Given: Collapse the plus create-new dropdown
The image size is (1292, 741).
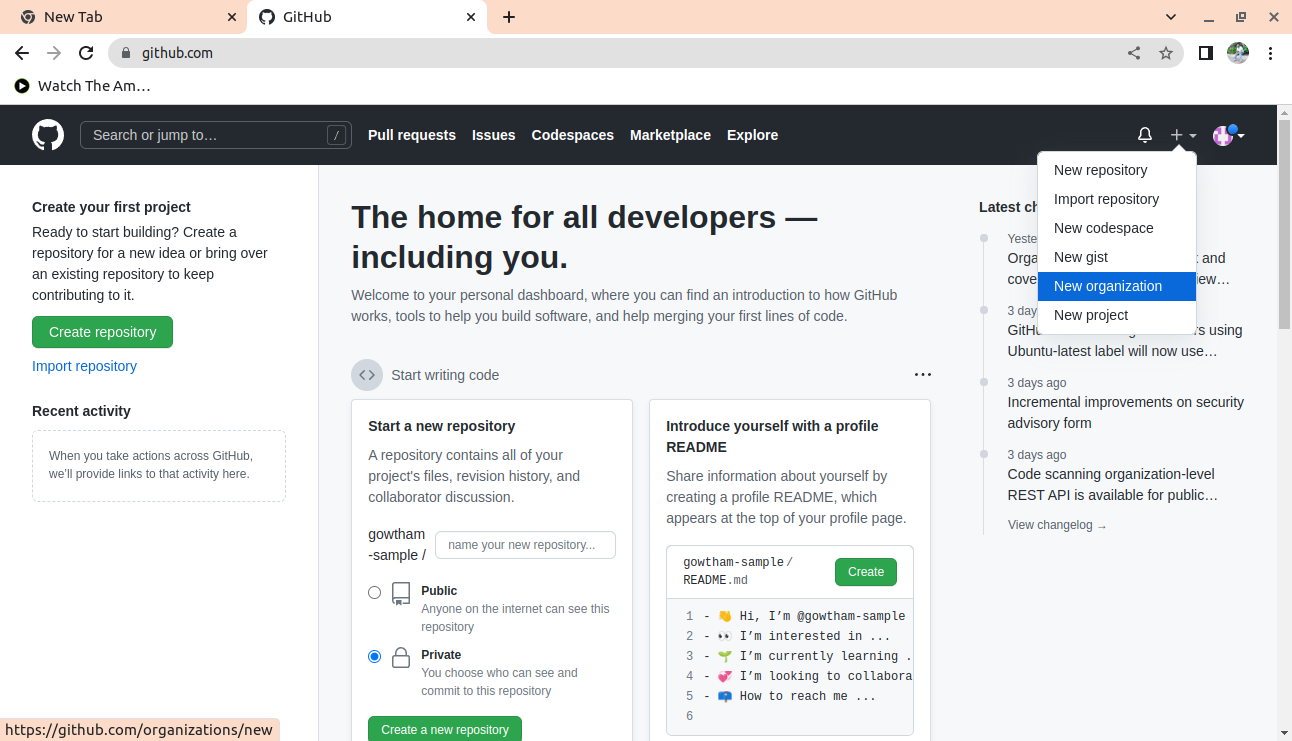Looking at the screenshot, I should click(x=1183, y=135).
